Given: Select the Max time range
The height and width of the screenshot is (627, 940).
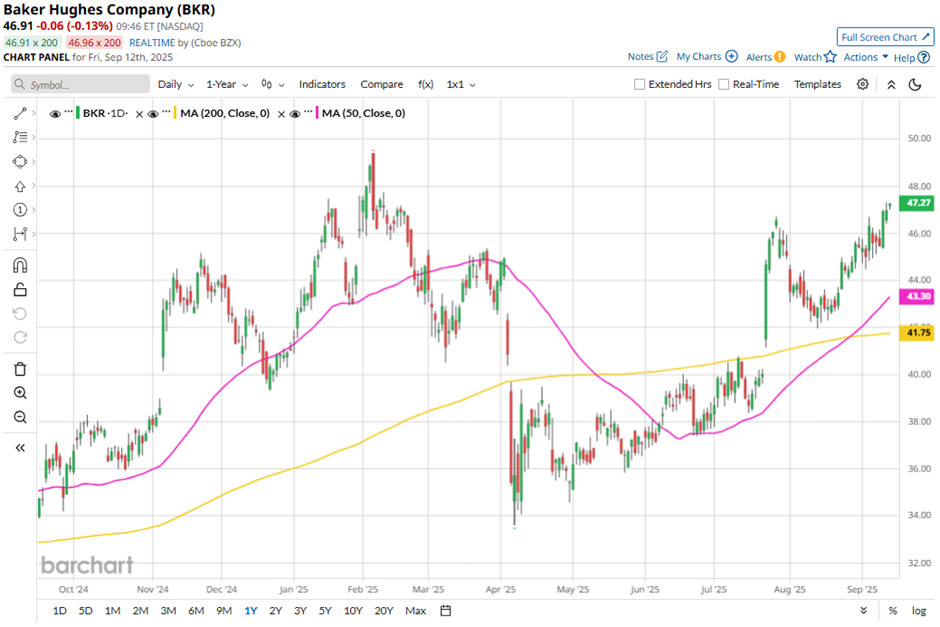Looking at the screenshot, I should pos(415,610).
